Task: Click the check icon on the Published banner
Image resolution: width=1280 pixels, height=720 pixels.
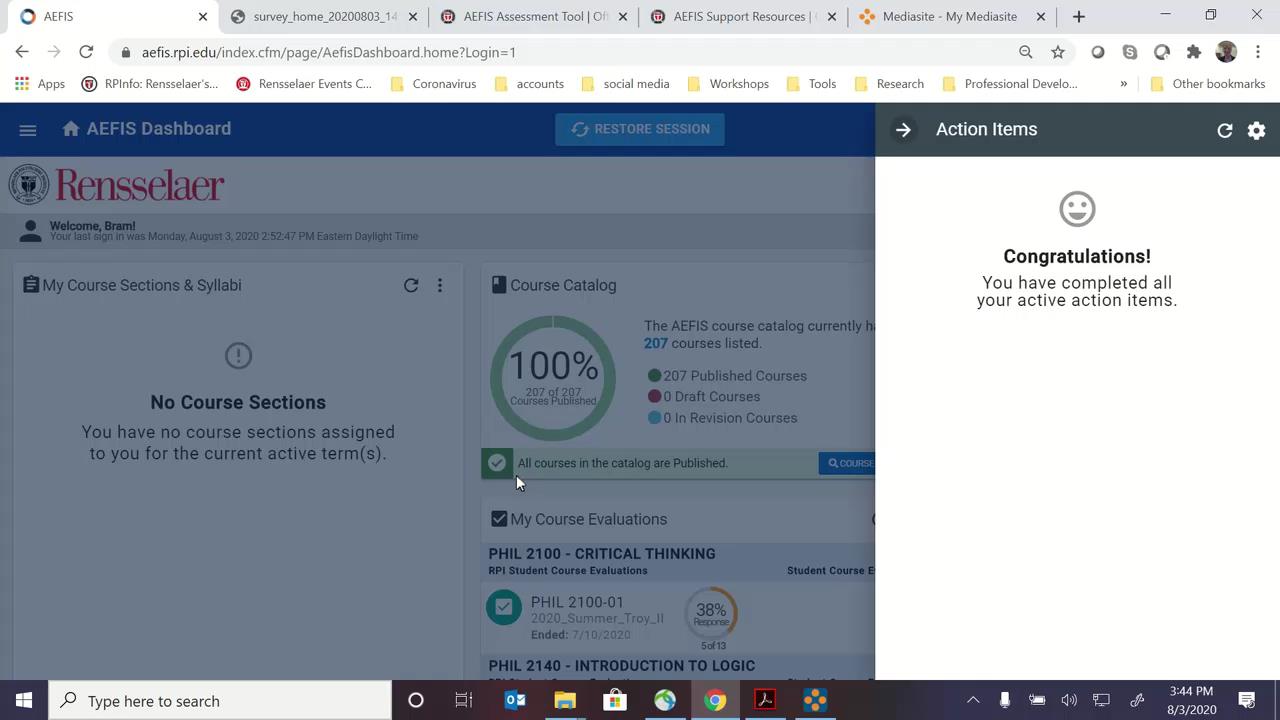Action: point(497,462)
